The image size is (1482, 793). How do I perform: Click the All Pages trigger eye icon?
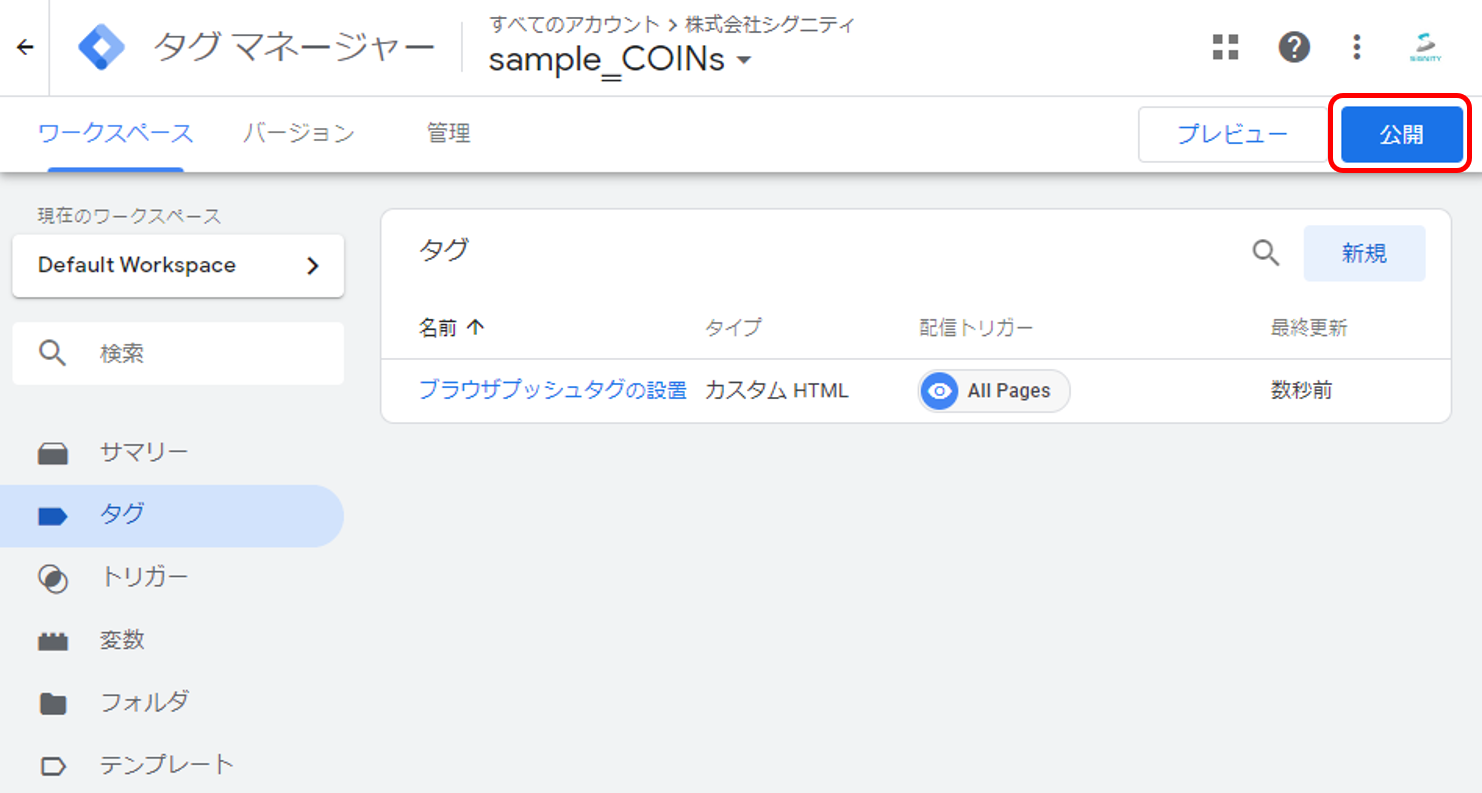tap(939, 391)
